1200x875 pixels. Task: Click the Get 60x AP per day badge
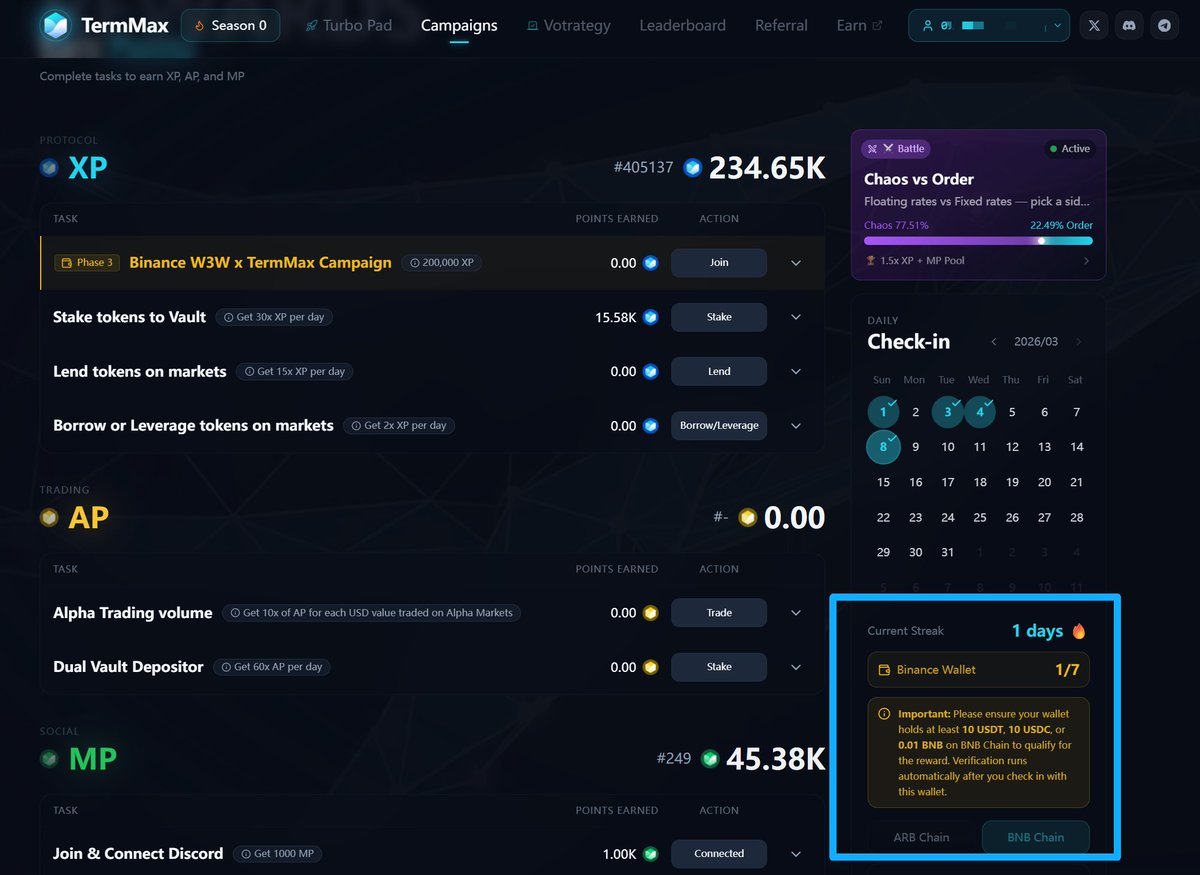[272, 667]
